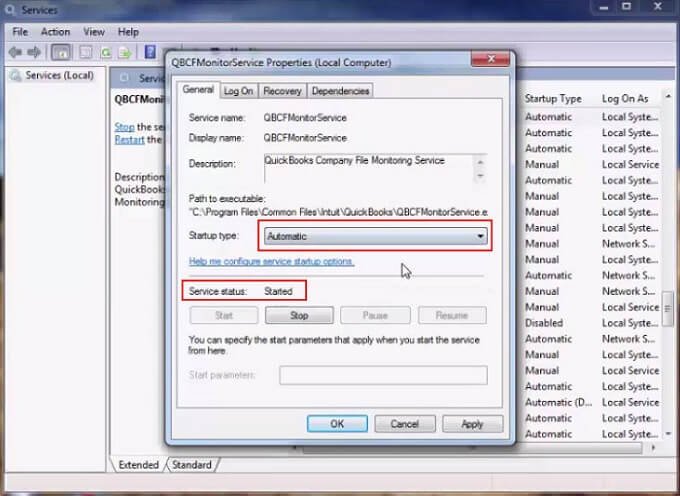Click the Start parameters input field

[x=383, y=375]
